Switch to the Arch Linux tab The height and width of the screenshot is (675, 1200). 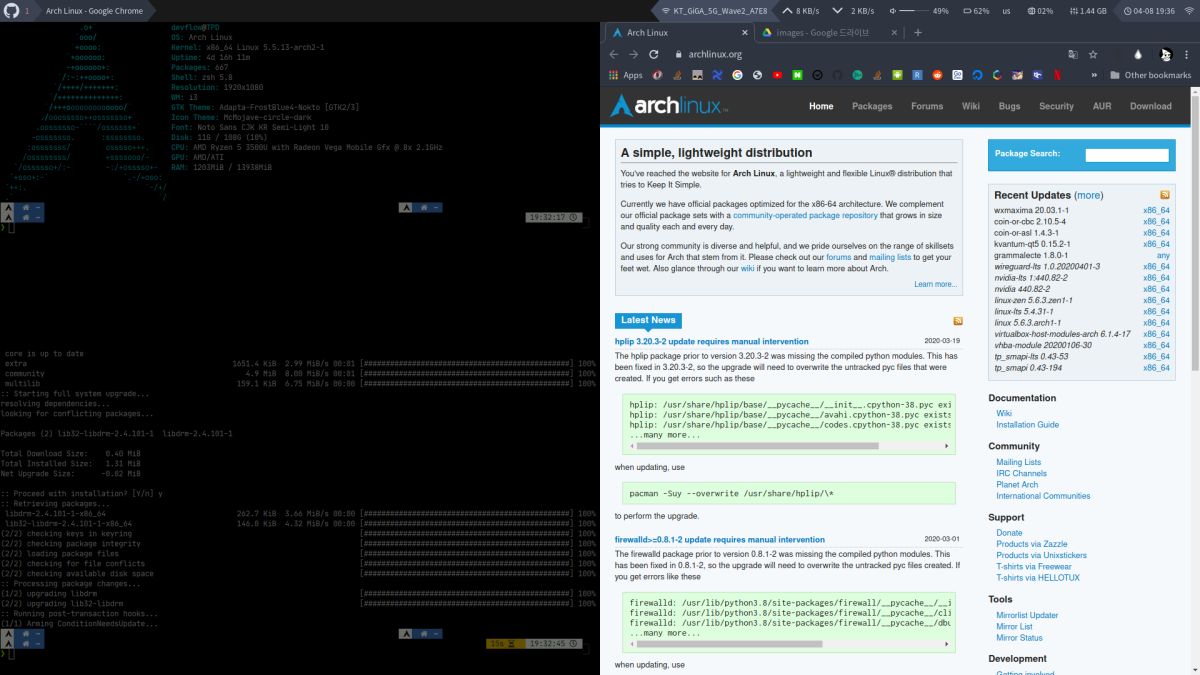(x=678, y=32)
